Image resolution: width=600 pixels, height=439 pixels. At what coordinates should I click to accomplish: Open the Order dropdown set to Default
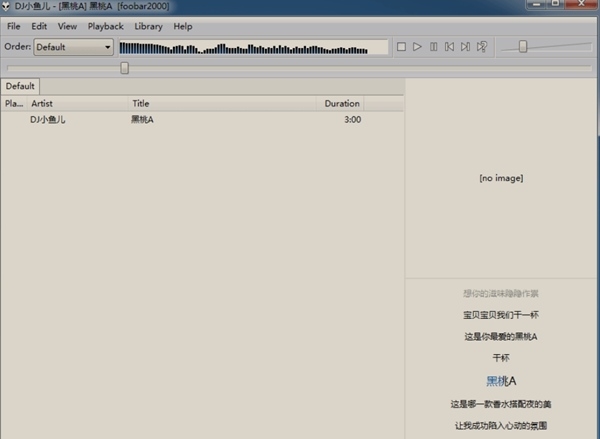click(73, 47)
